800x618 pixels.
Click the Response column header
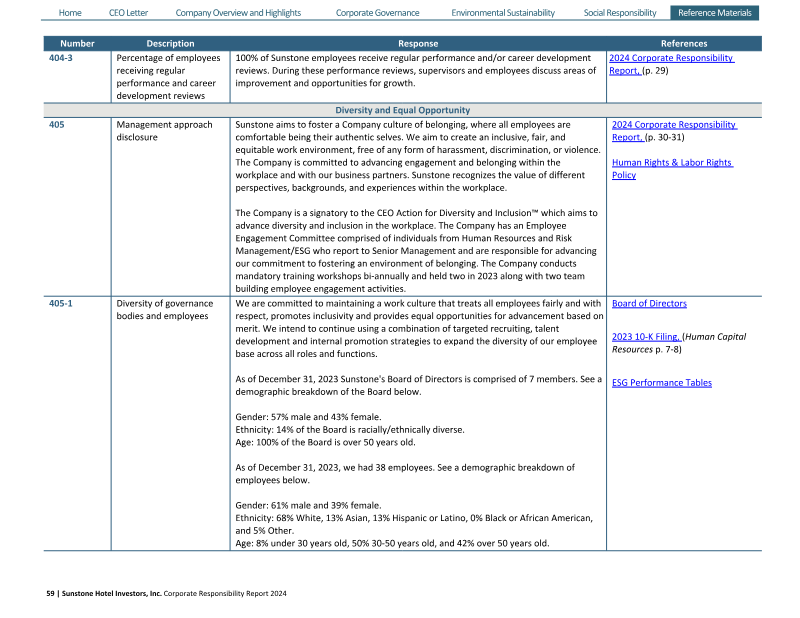coord(417,44)
